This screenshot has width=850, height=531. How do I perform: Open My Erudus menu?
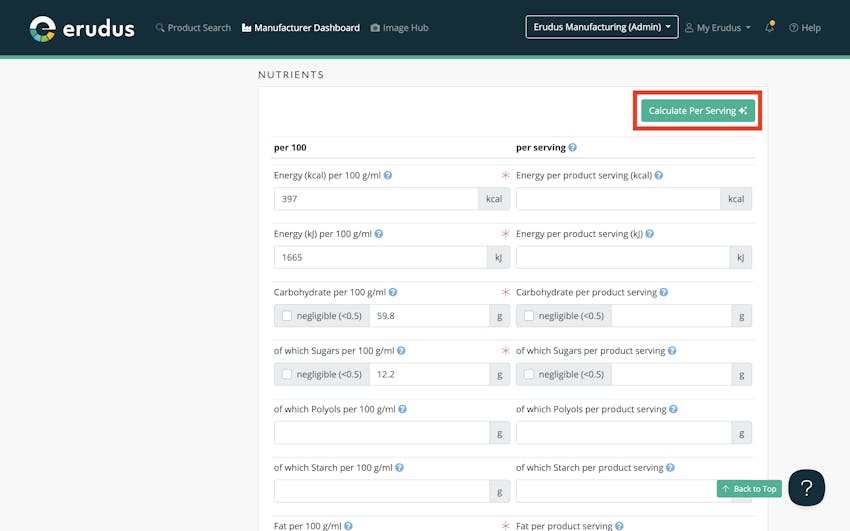pyautogui.click(x=718, y=28)
